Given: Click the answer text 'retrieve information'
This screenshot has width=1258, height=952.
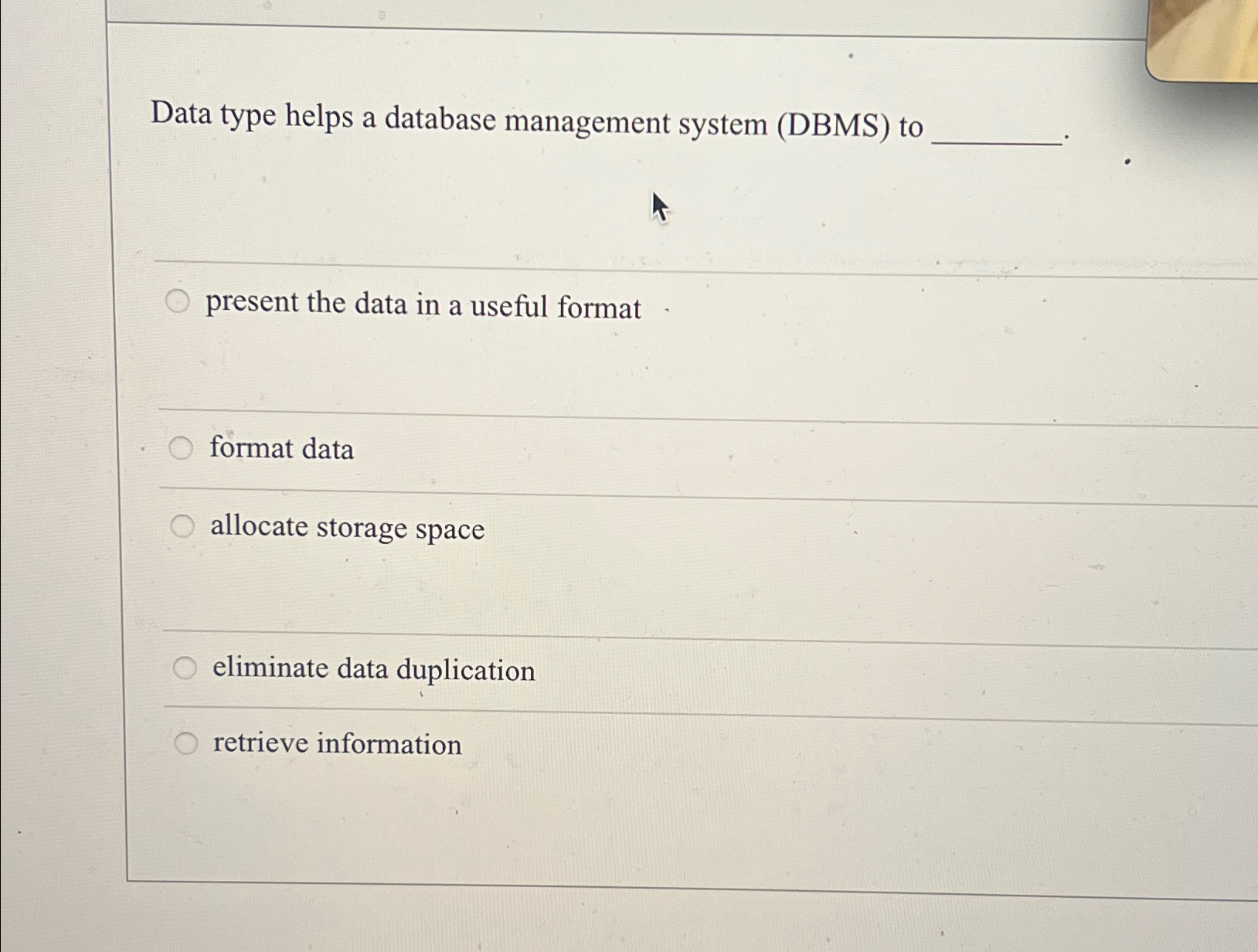Looking at the screenshot, I should 336,744.
